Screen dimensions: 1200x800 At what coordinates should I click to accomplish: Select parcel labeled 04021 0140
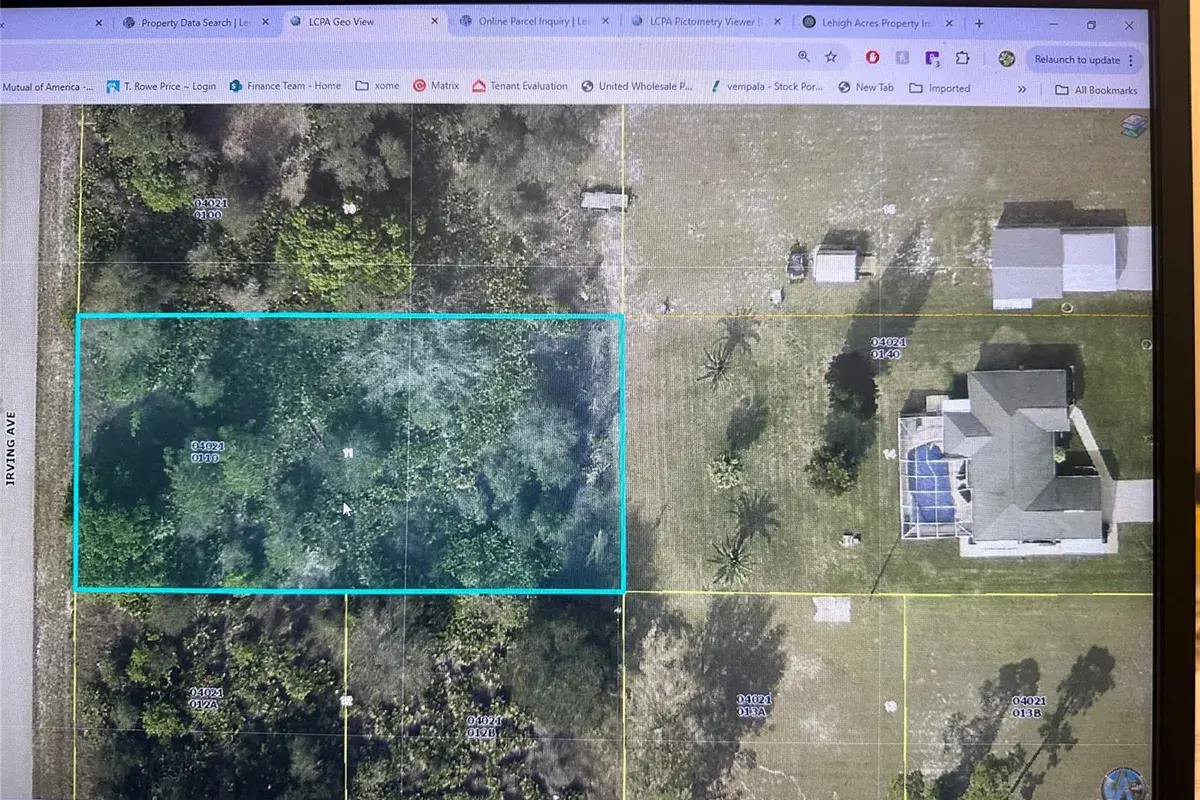[888, 347]
